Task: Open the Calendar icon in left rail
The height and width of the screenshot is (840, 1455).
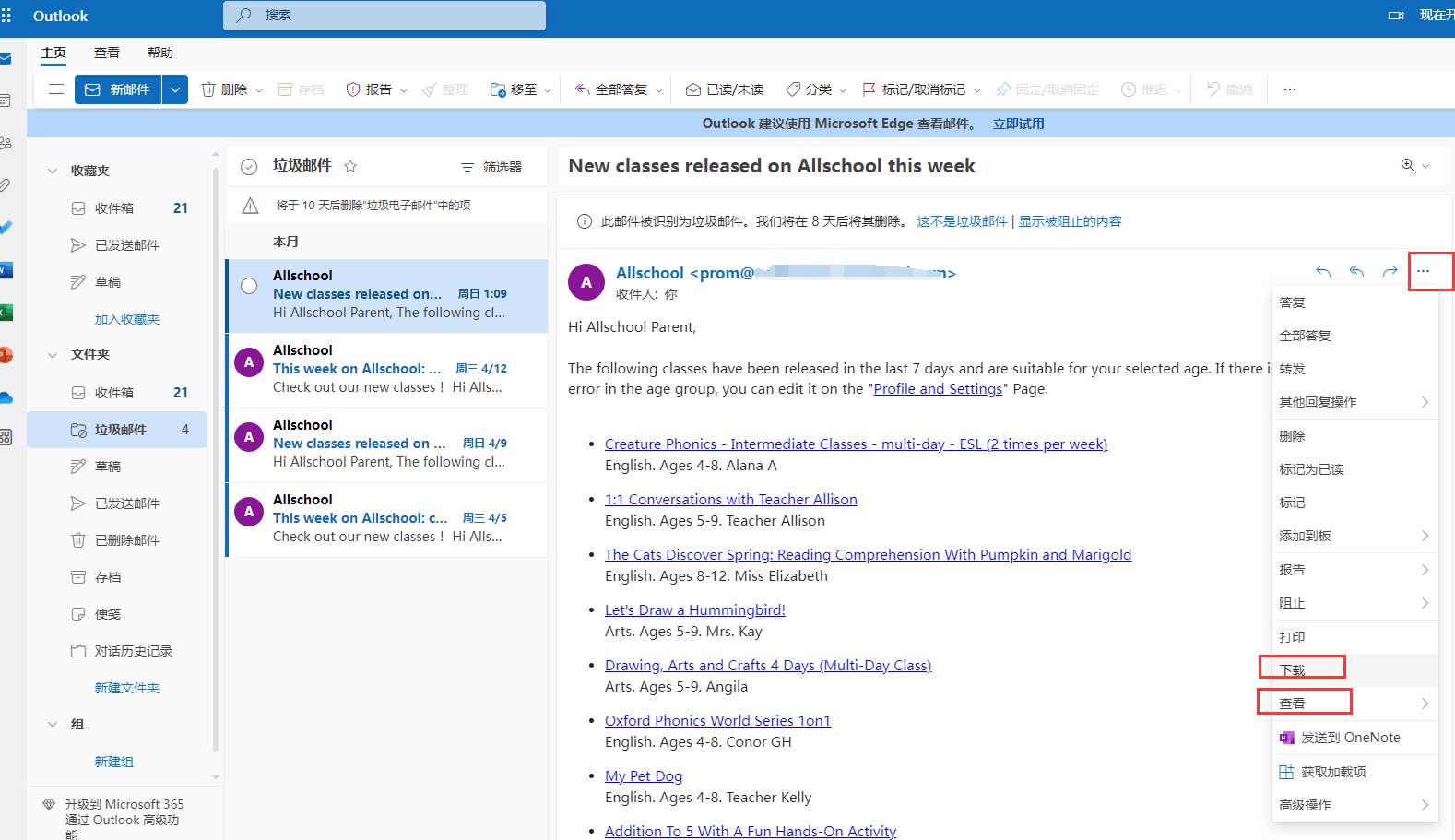Action: point(6,100)
